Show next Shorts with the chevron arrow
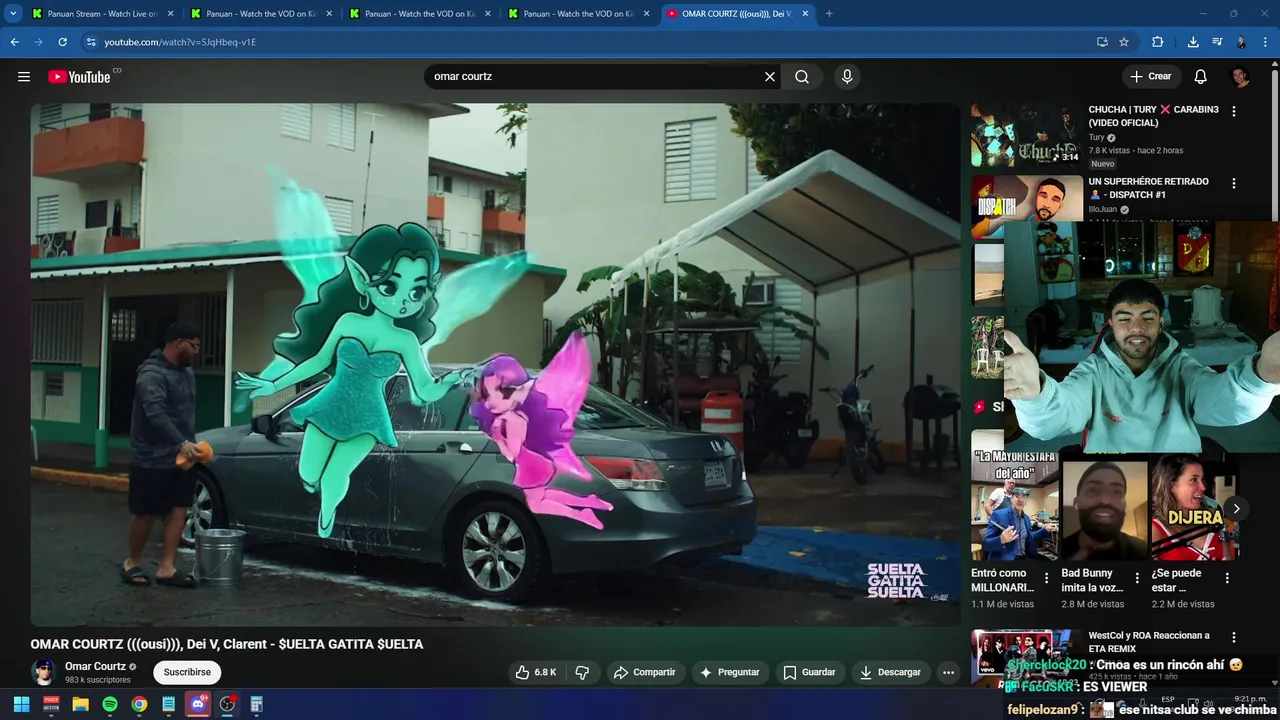The height and width of the screenshot is (720, 1280). (1236, 509)
